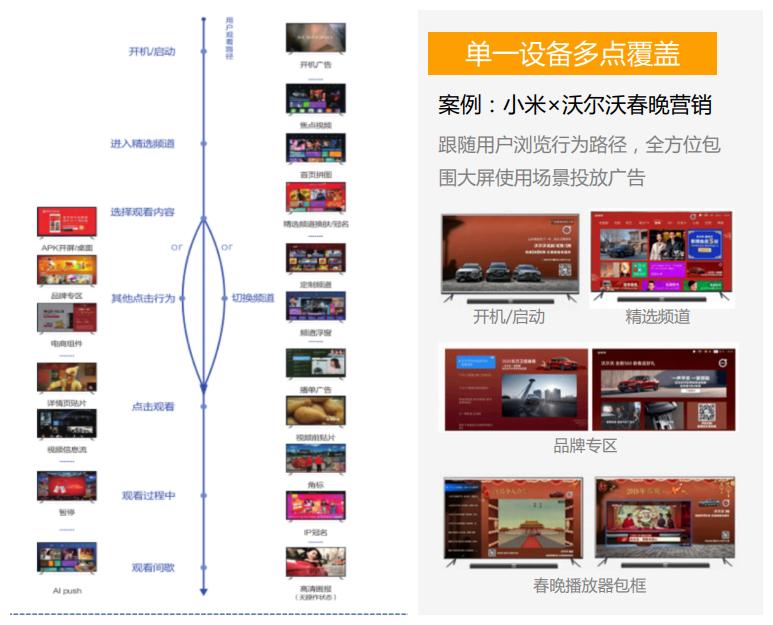Open the 暂停 TV thumbnail
This screenshot has width=773, height=625.
click(x=67, y=486)
